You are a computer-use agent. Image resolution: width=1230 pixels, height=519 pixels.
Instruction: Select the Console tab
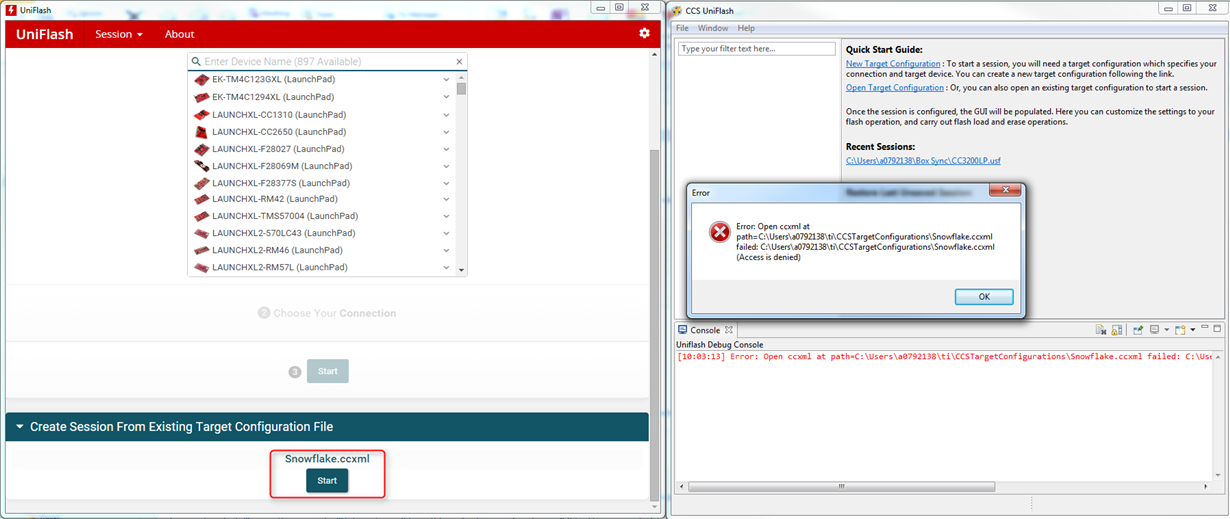pyautogui.click(x=704, y=330)
